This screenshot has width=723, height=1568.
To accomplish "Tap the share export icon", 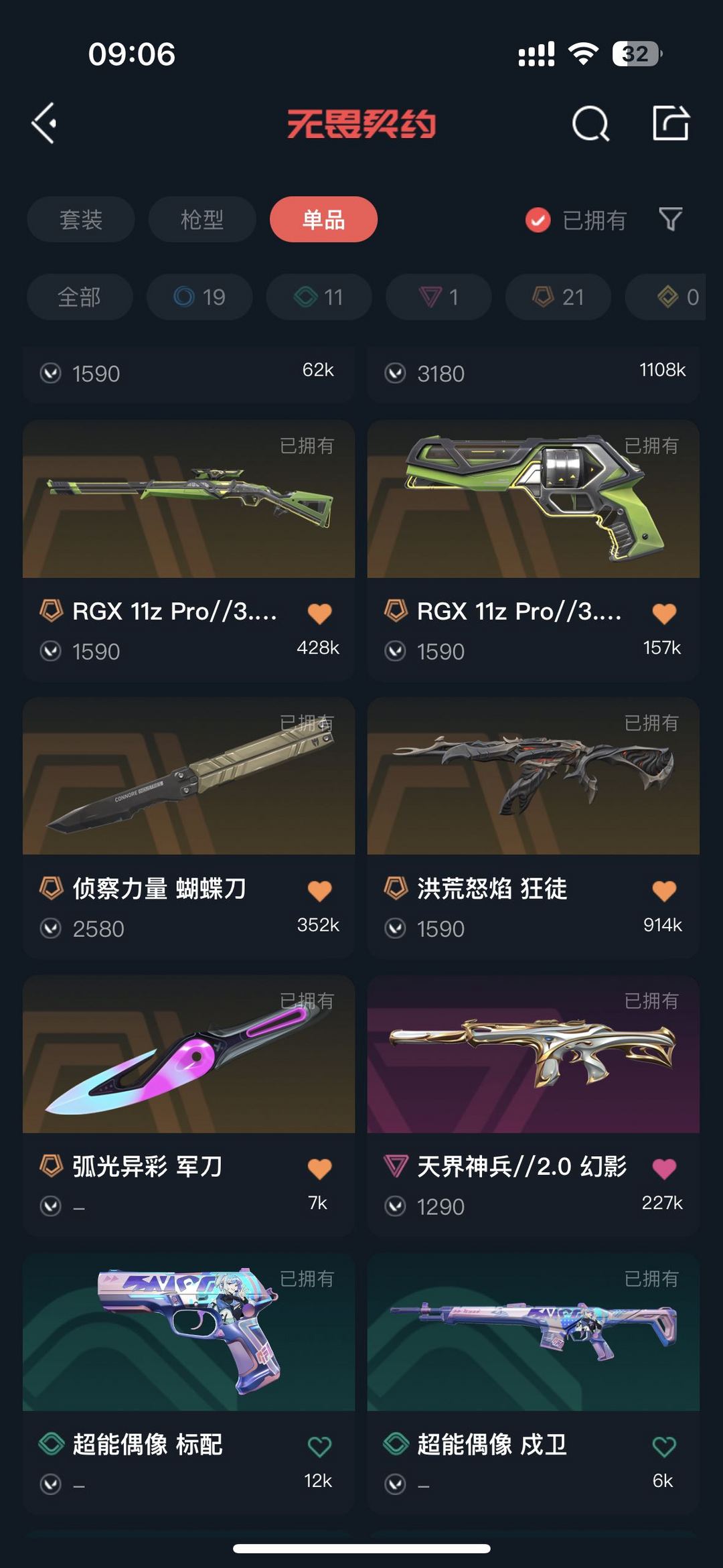I will pos(671,123).
